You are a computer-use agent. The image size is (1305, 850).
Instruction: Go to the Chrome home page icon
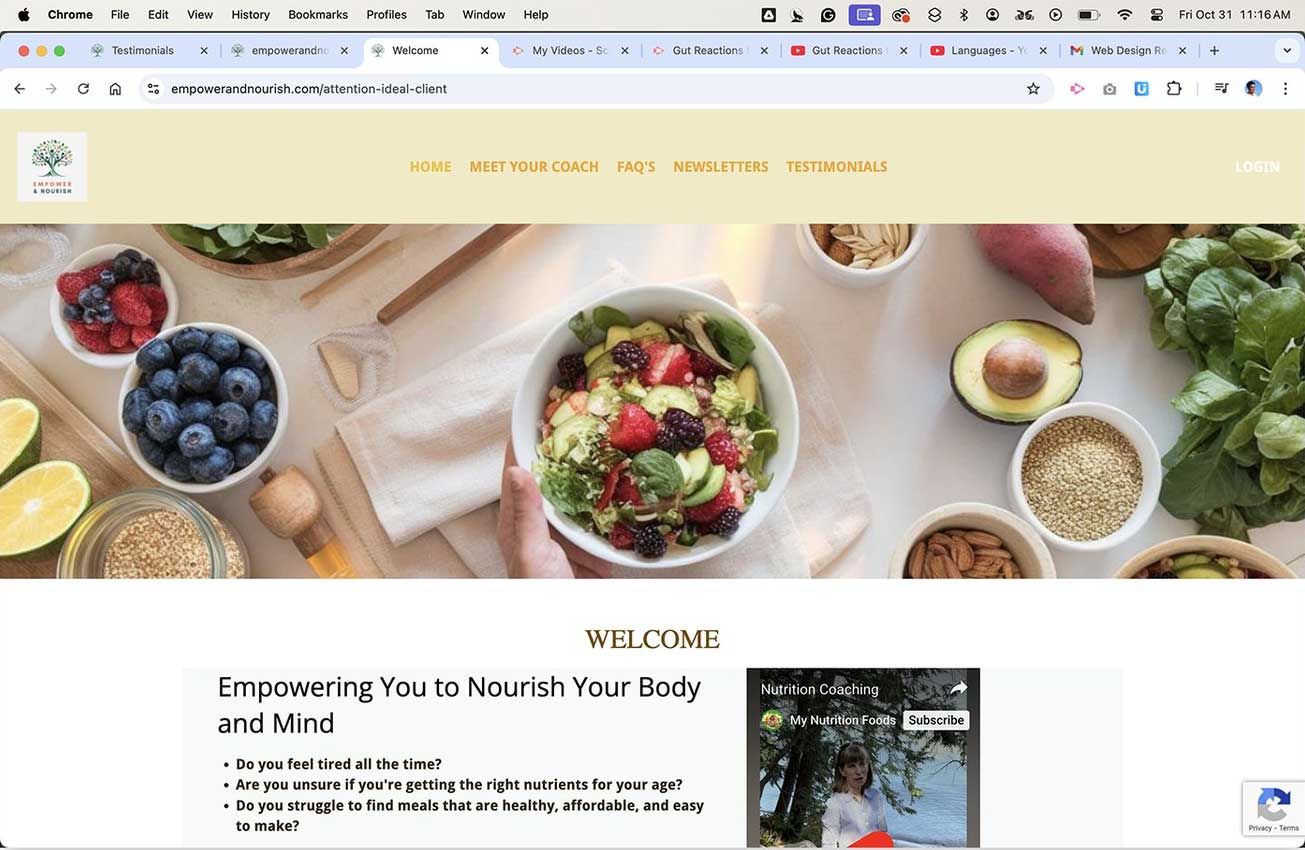click(x=115, y=89)
